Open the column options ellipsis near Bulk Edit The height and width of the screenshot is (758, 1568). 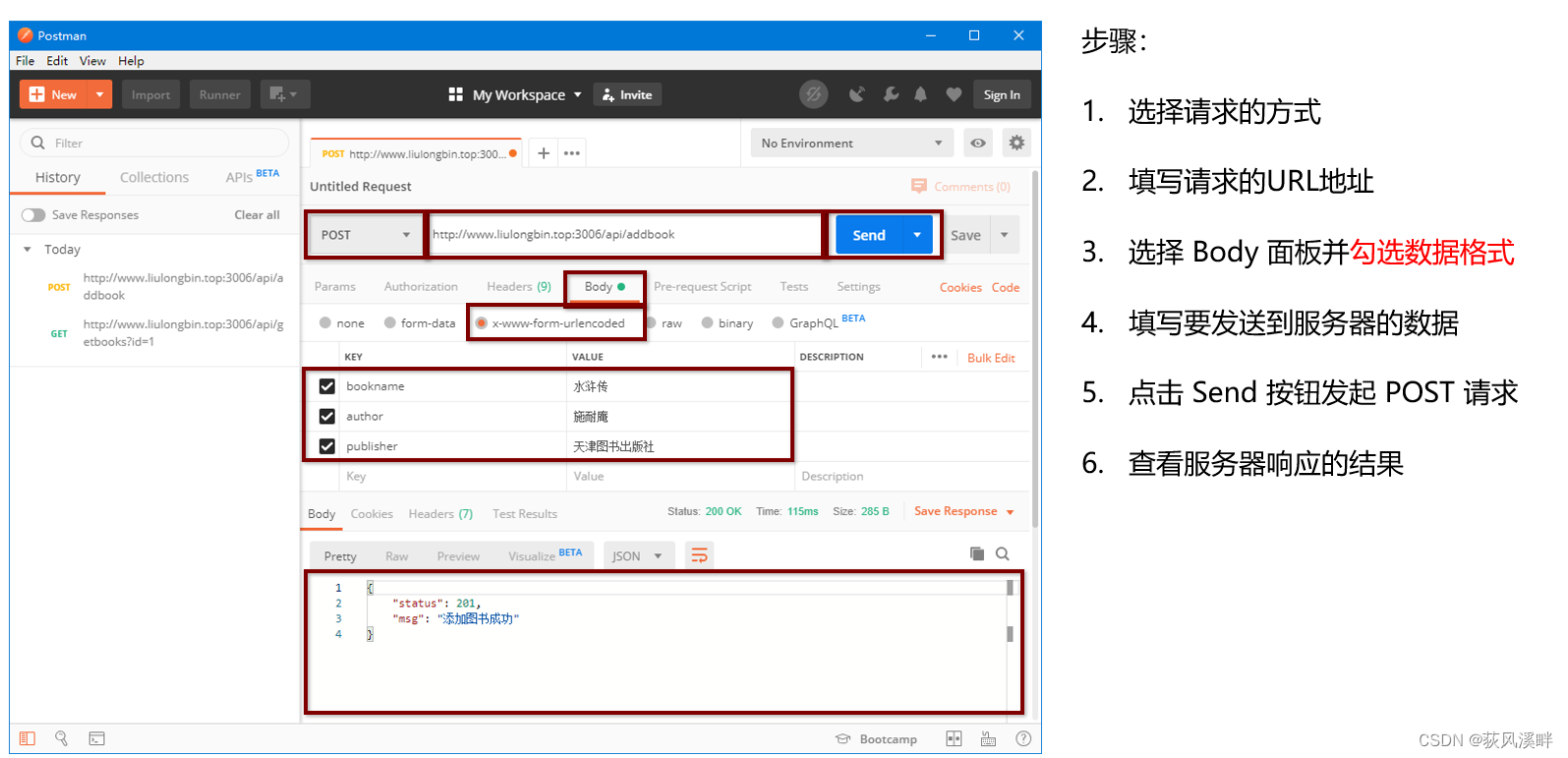tap(940, 357)
